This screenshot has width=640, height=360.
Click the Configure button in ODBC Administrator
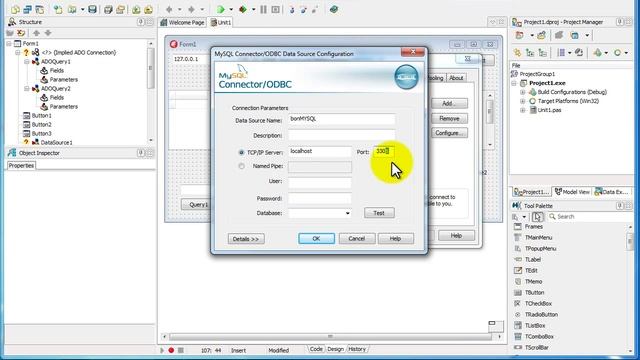449,133
